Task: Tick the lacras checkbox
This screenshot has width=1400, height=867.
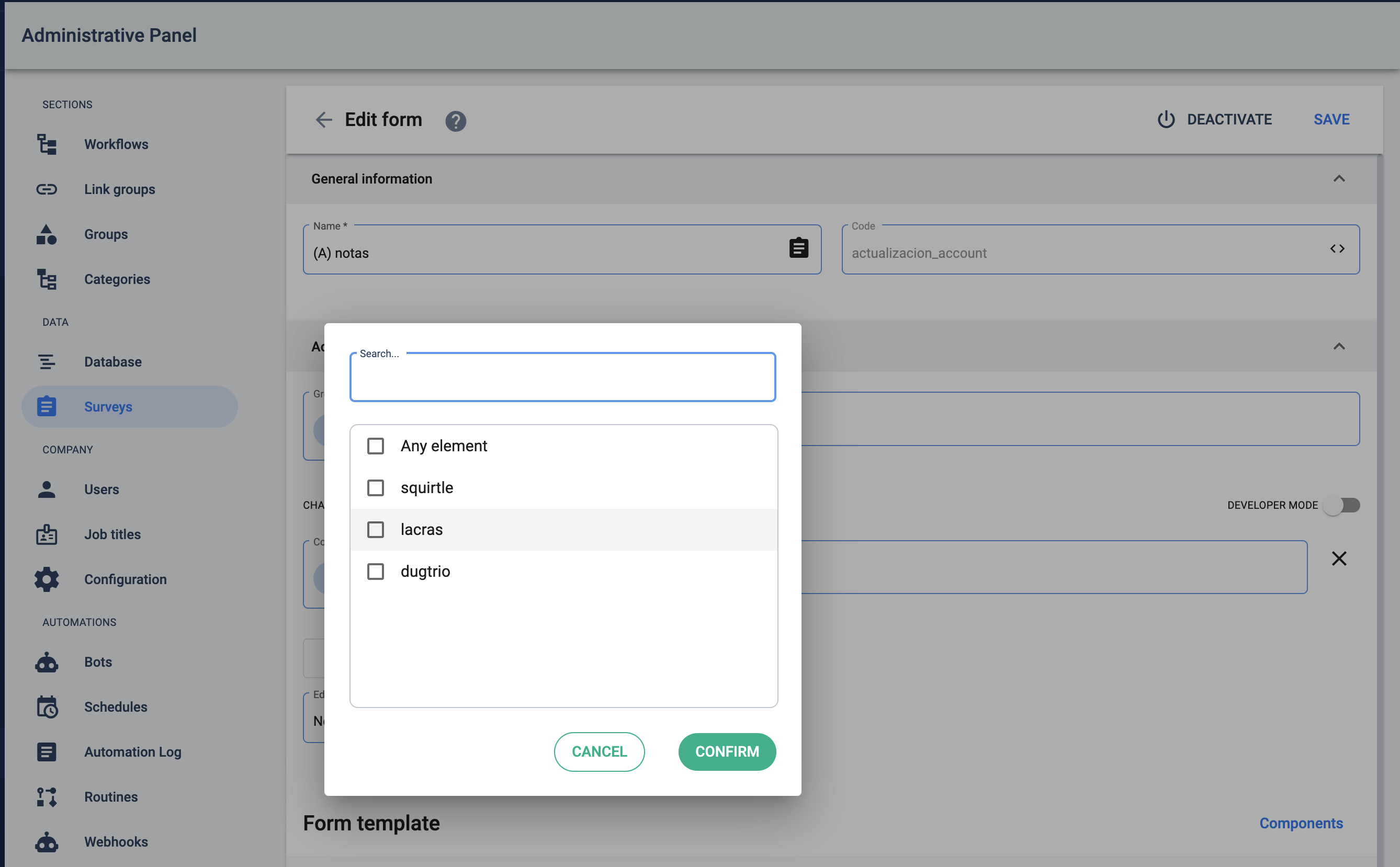Action: (x=376, y=530)
